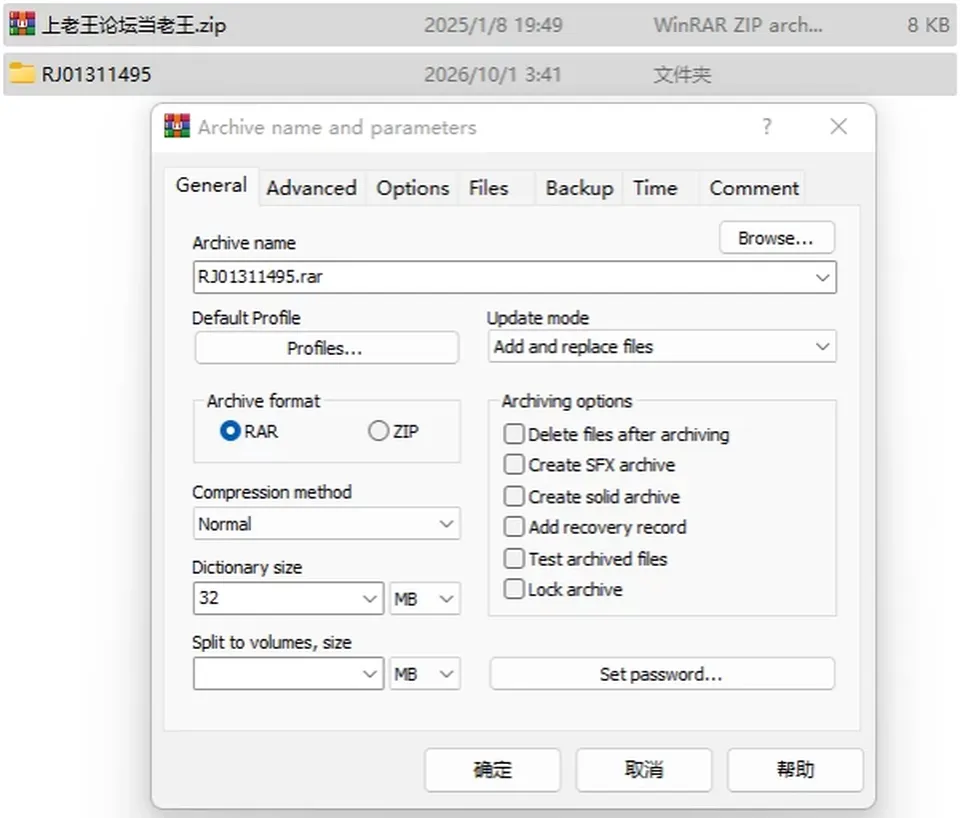Check Test archived files

coord(514,558)
